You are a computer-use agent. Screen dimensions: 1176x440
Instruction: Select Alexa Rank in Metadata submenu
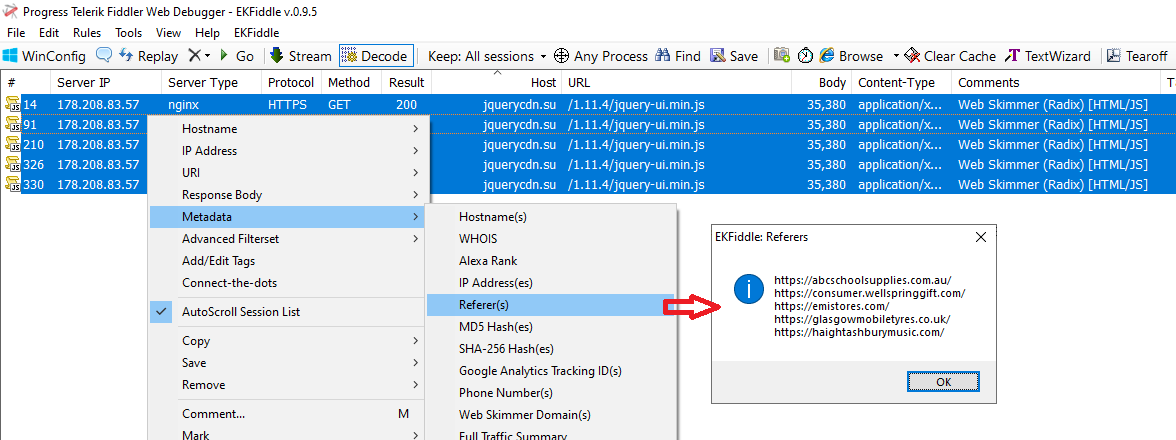click(x=551, y=261)
